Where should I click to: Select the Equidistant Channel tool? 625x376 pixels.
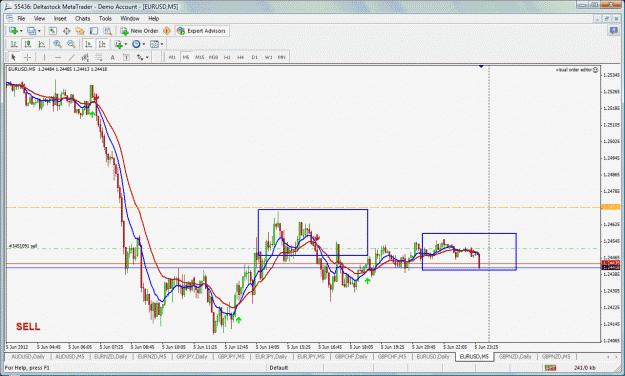pos(85,57)
